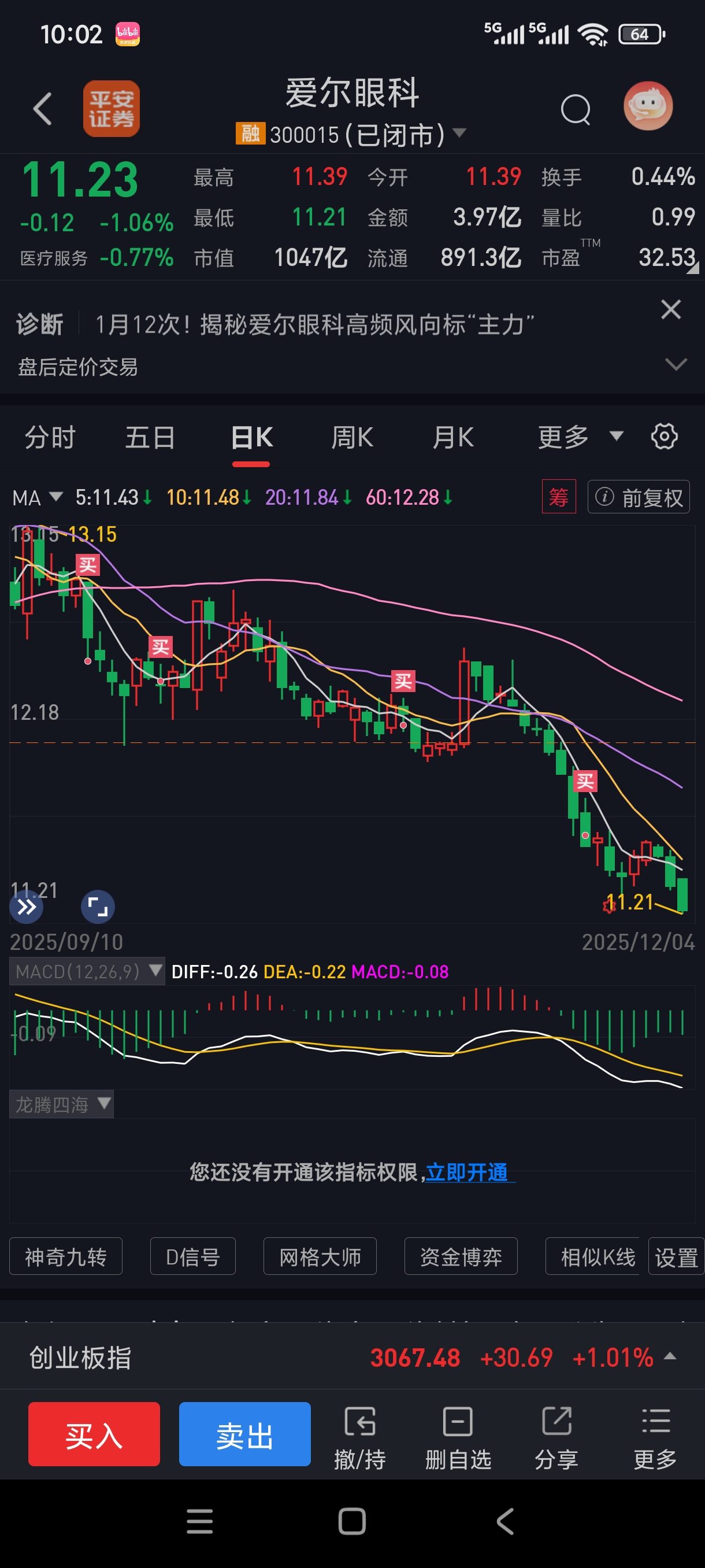Select the 神奇九转 indicator
Screen dimensions: 705x1568
pyautogui.click(x=66, y=1256)
